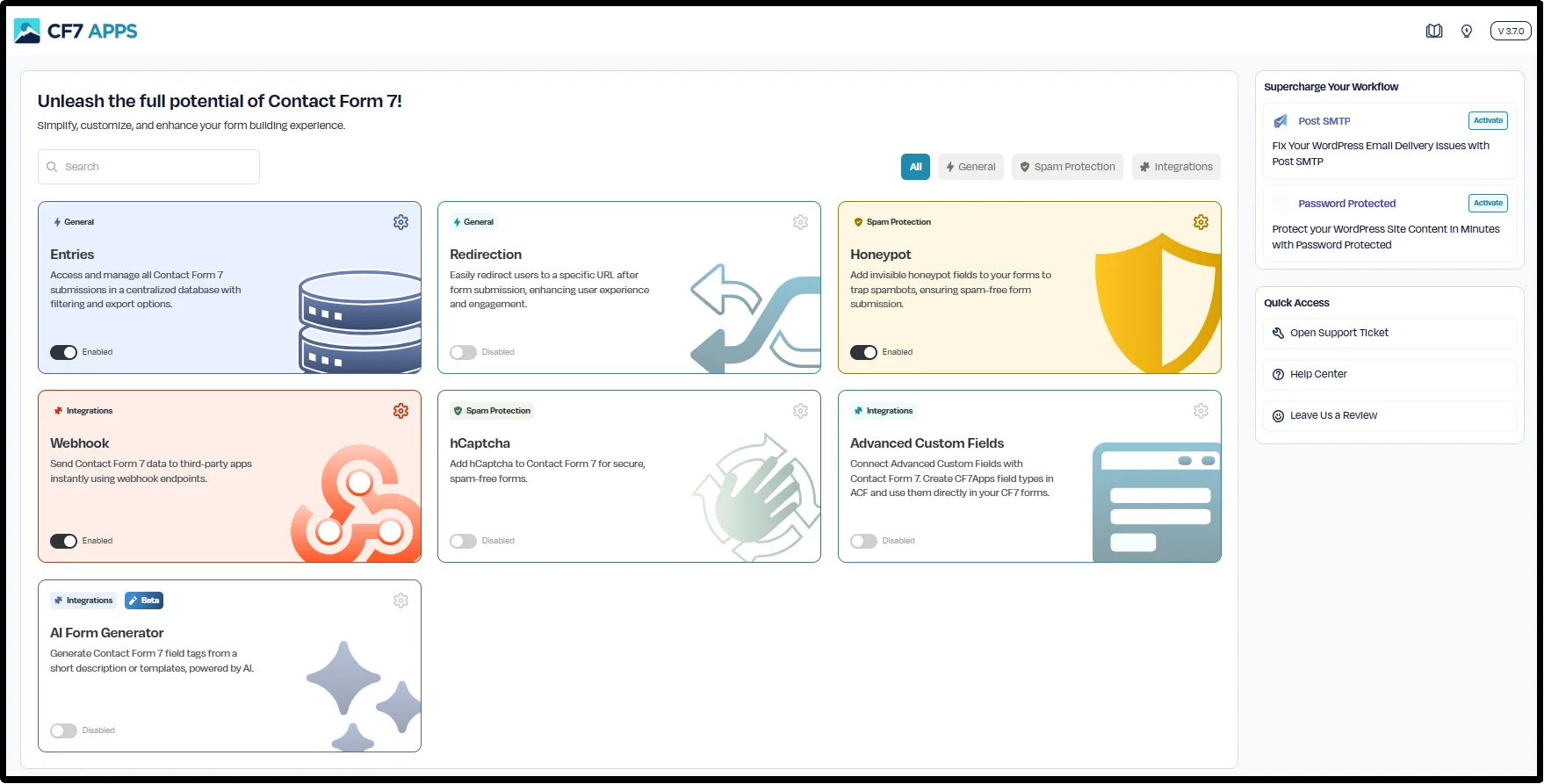
Task: Click the Beta badge on AI Form Generator
Action: 144,601
